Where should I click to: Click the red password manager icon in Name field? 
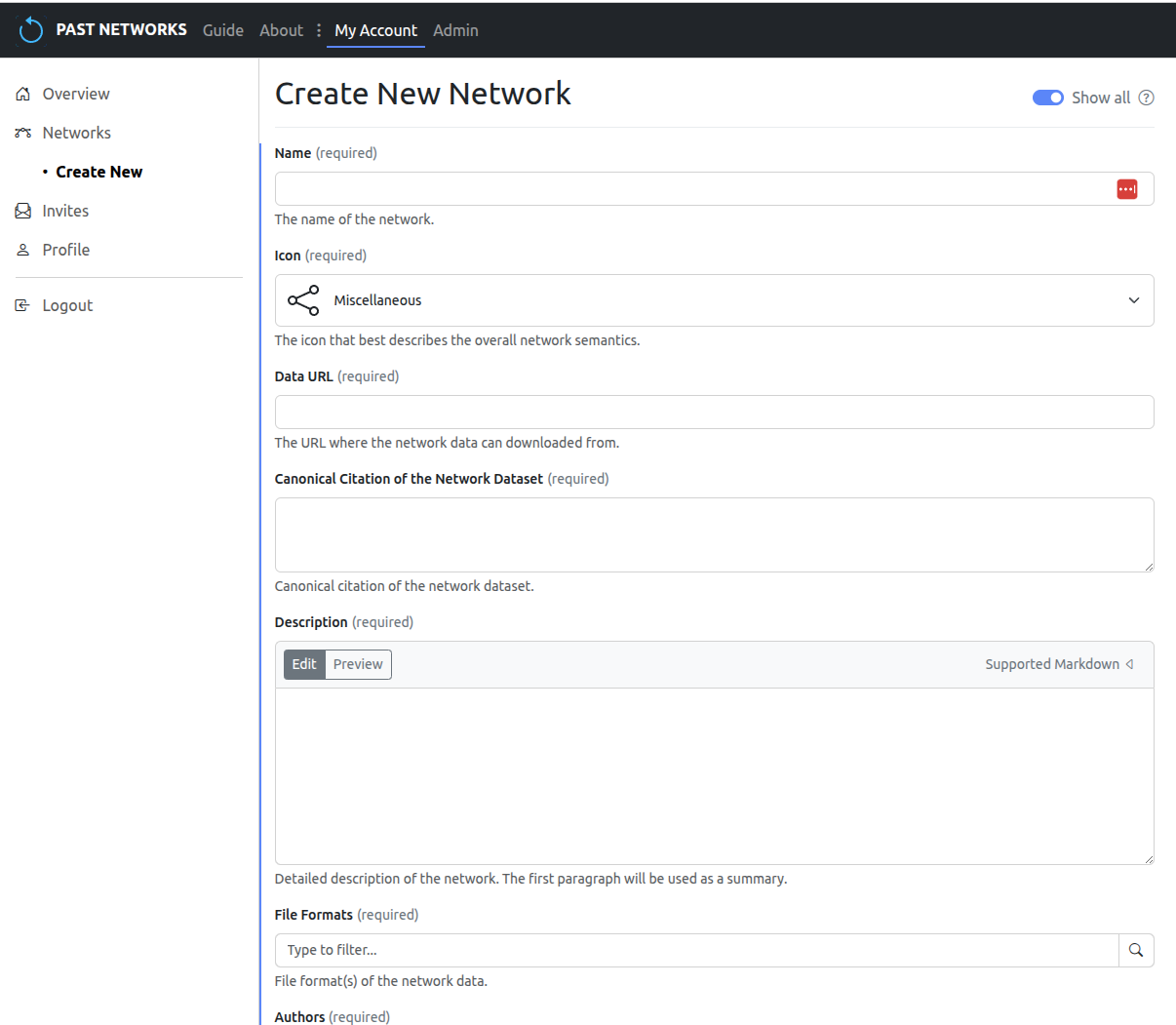(1127, 189)
